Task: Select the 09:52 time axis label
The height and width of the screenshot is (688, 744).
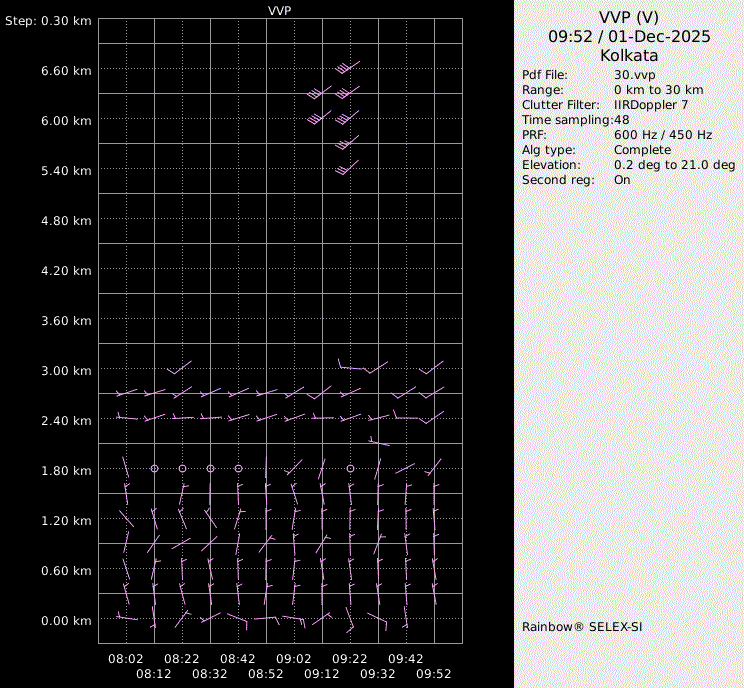Action: 434,674
